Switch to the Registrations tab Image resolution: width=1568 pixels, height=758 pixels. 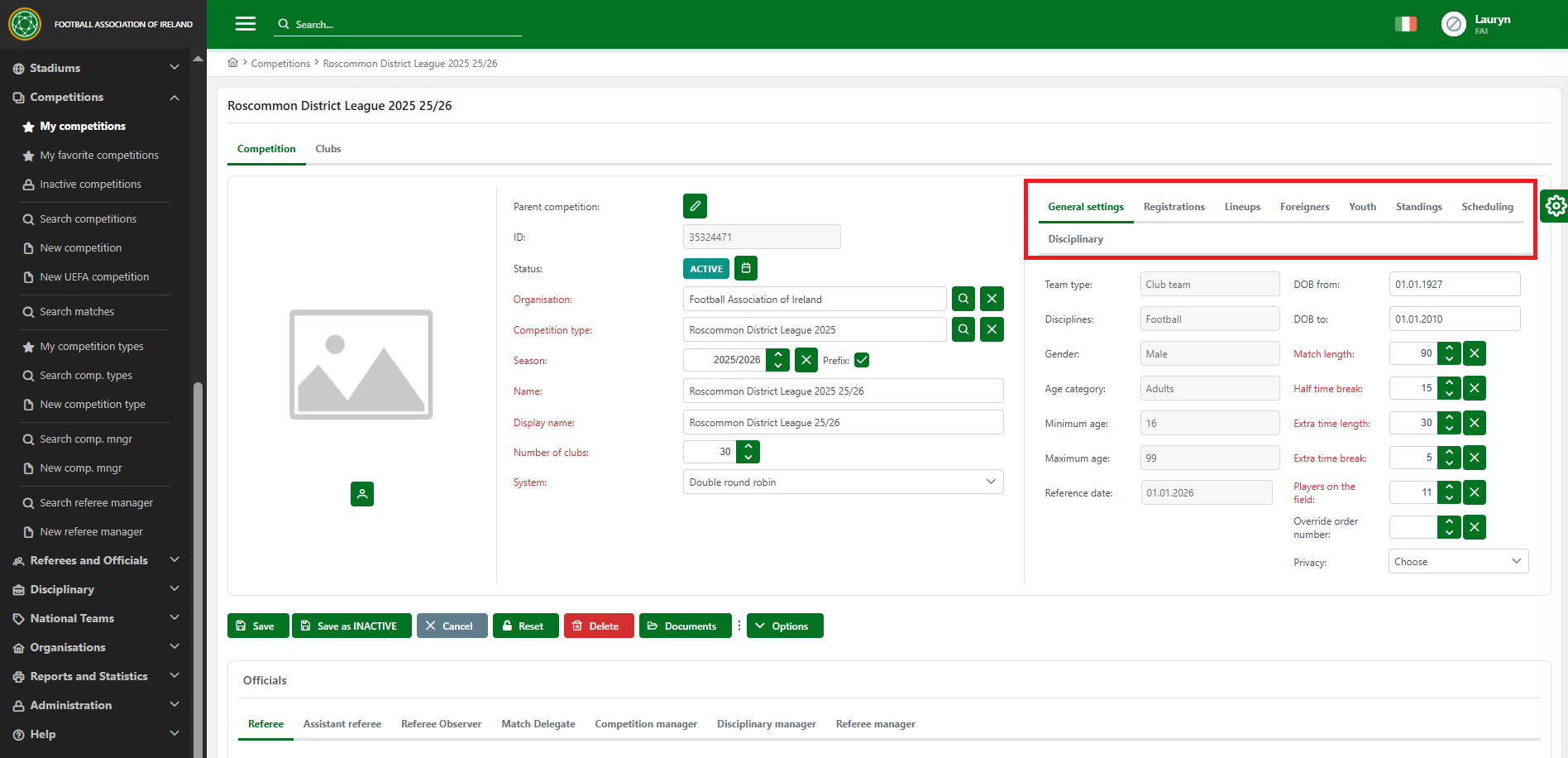[1174, 207]
